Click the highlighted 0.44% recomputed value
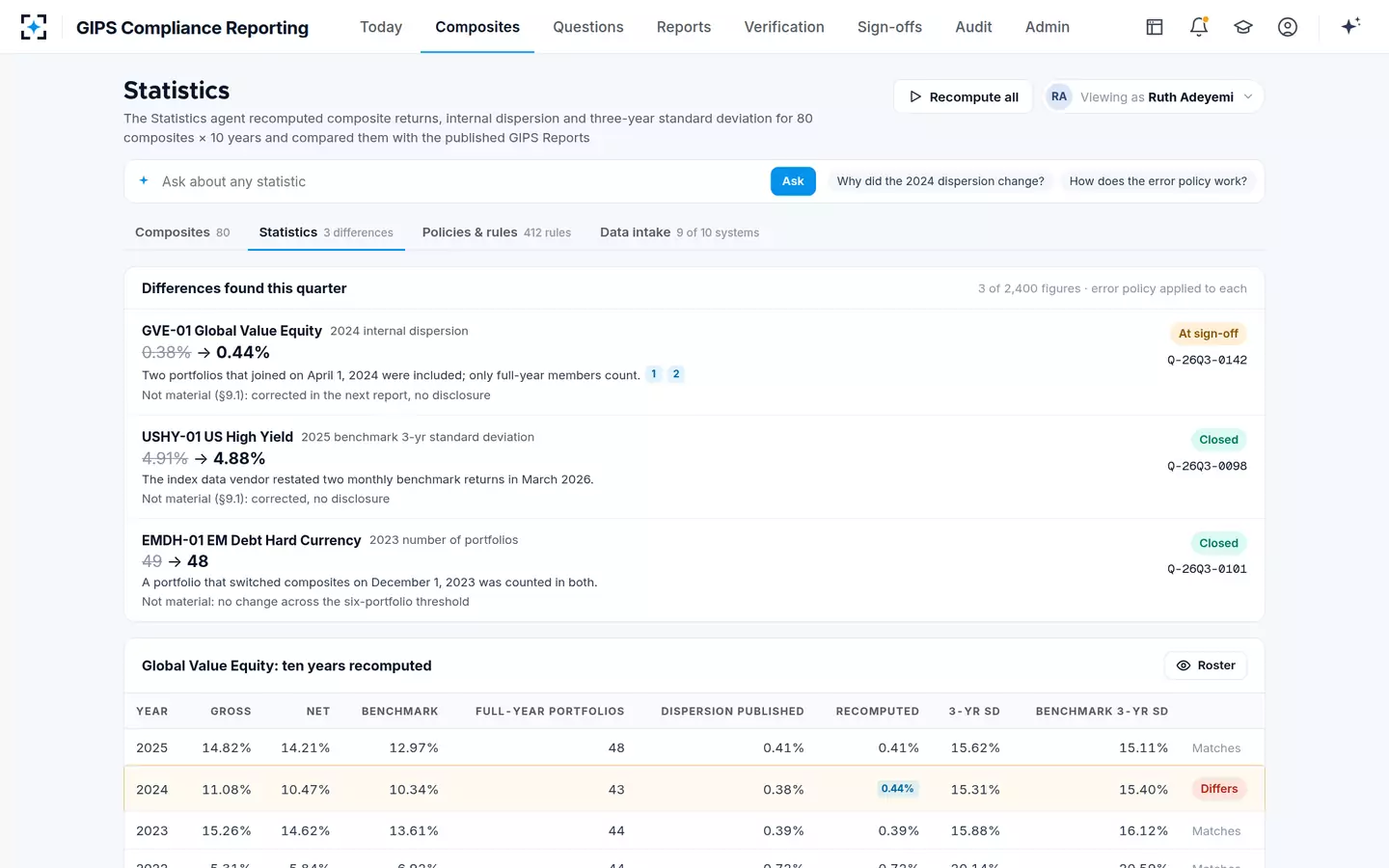The height and width of the screenshot is (868, 1389). (x=897, y=789)
